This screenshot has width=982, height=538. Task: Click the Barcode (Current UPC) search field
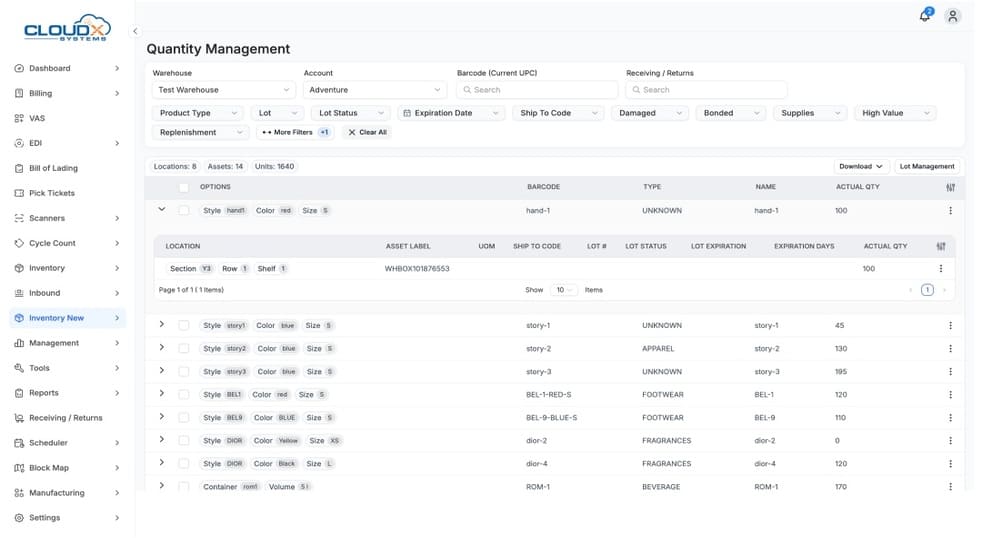pyautogui.click(x=537, y=90)
